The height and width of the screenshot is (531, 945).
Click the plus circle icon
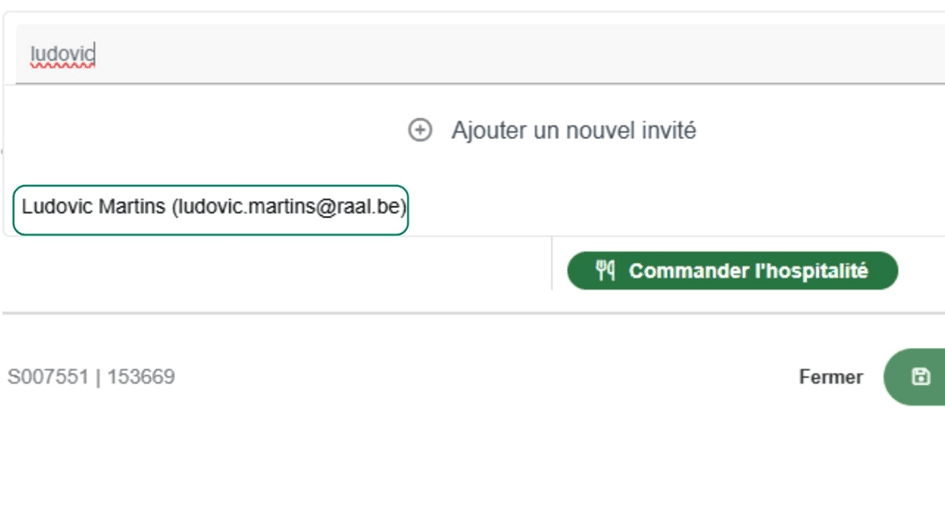(420, 130)
